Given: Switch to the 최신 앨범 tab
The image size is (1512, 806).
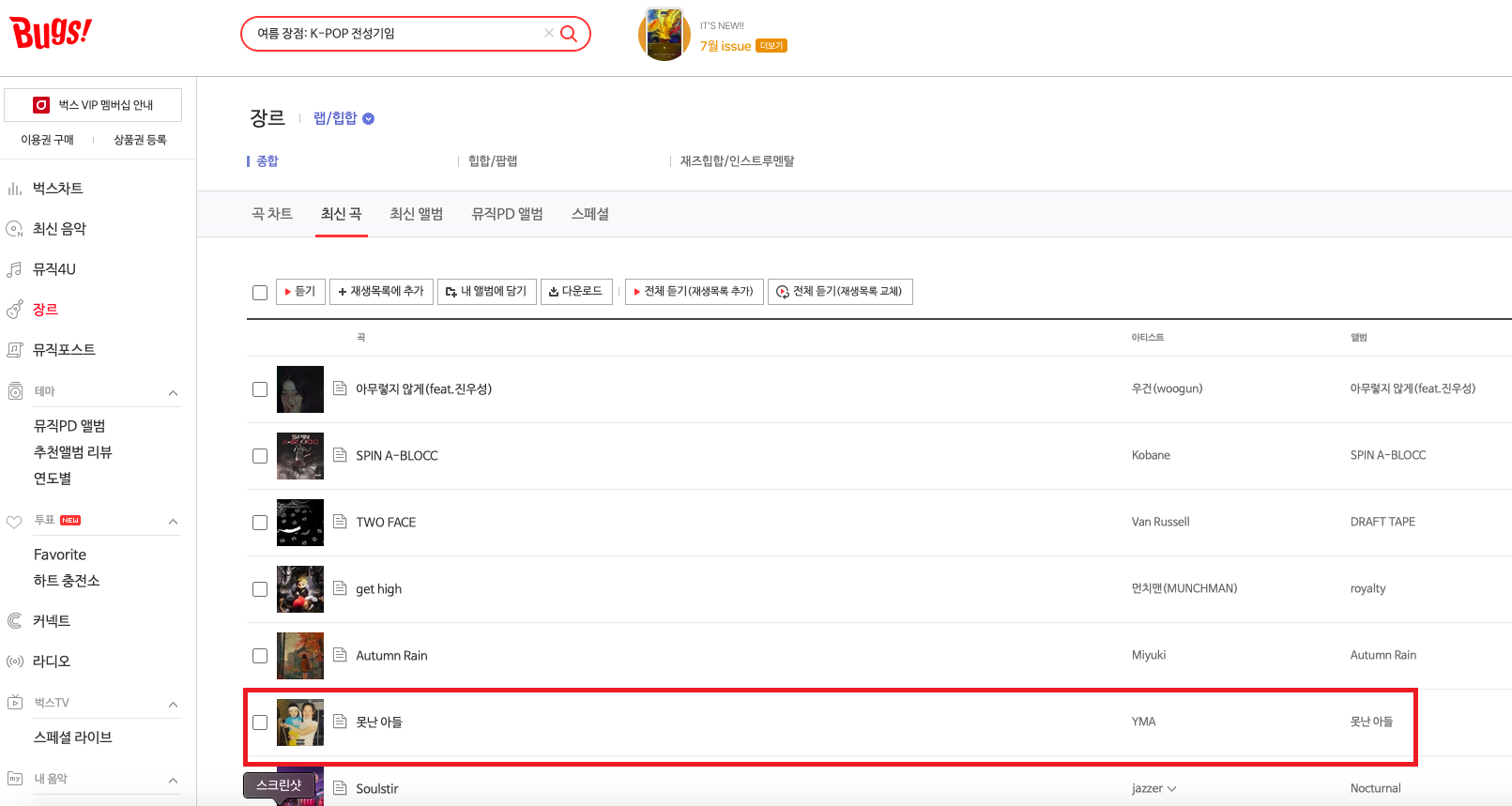Looking at the screenshot, I should coord(417,214).
